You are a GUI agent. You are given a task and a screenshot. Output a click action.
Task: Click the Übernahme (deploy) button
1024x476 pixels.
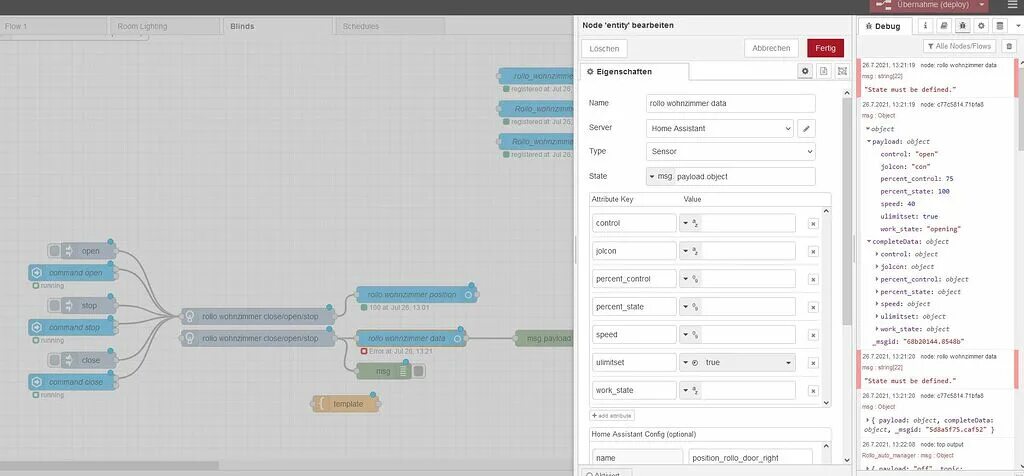coord(922,5)
